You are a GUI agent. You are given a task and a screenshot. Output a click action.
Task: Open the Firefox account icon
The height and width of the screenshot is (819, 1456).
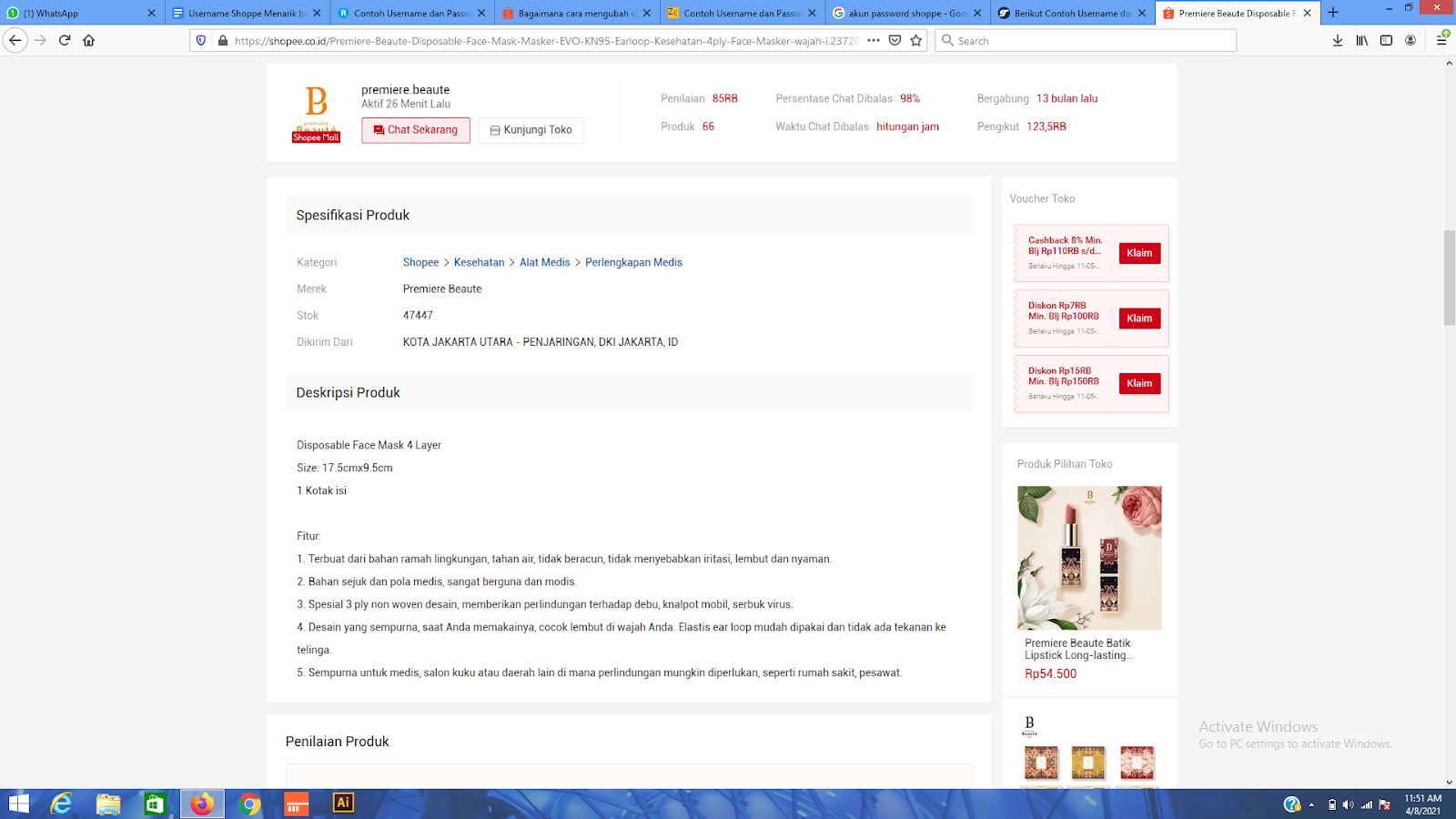pos(1410,40)
